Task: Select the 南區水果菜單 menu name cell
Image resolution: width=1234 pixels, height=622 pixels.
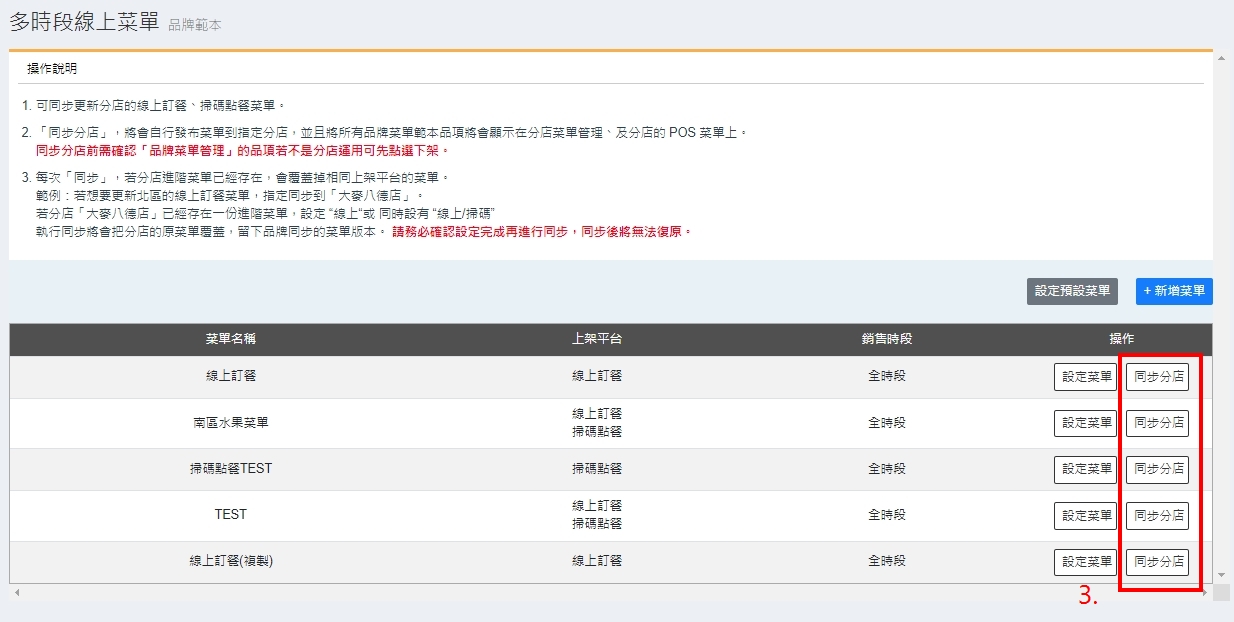Action: 230,423
